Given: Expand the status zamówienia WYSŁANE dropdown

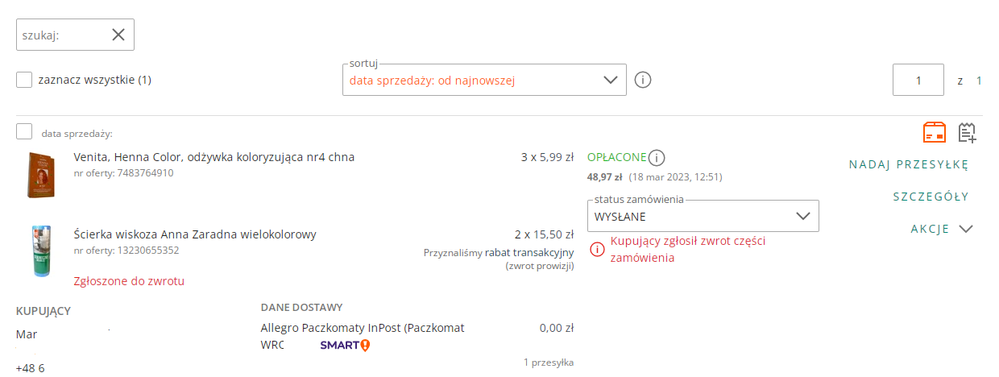Looking at the screenshot, I should tap(703, 217).
